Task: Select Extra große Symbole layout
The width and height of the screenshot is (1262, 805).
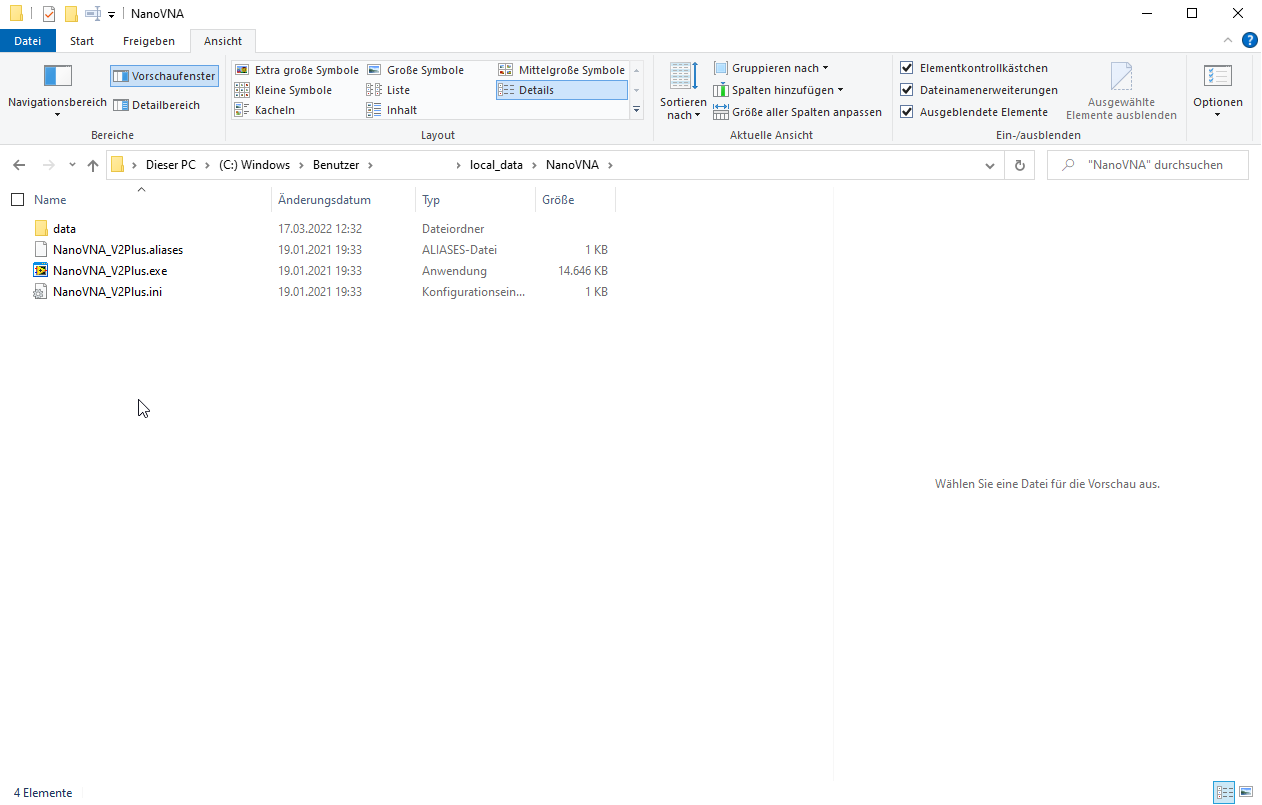Action: 297,70
